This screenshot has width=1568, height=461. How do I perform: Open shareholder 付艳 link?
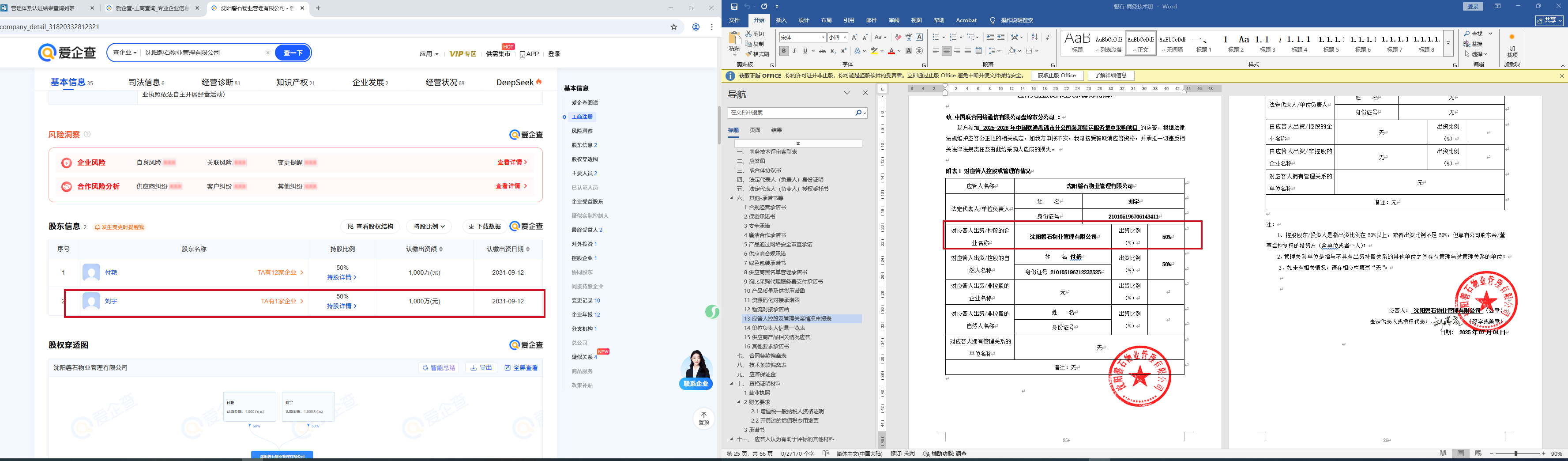[111, 273]
